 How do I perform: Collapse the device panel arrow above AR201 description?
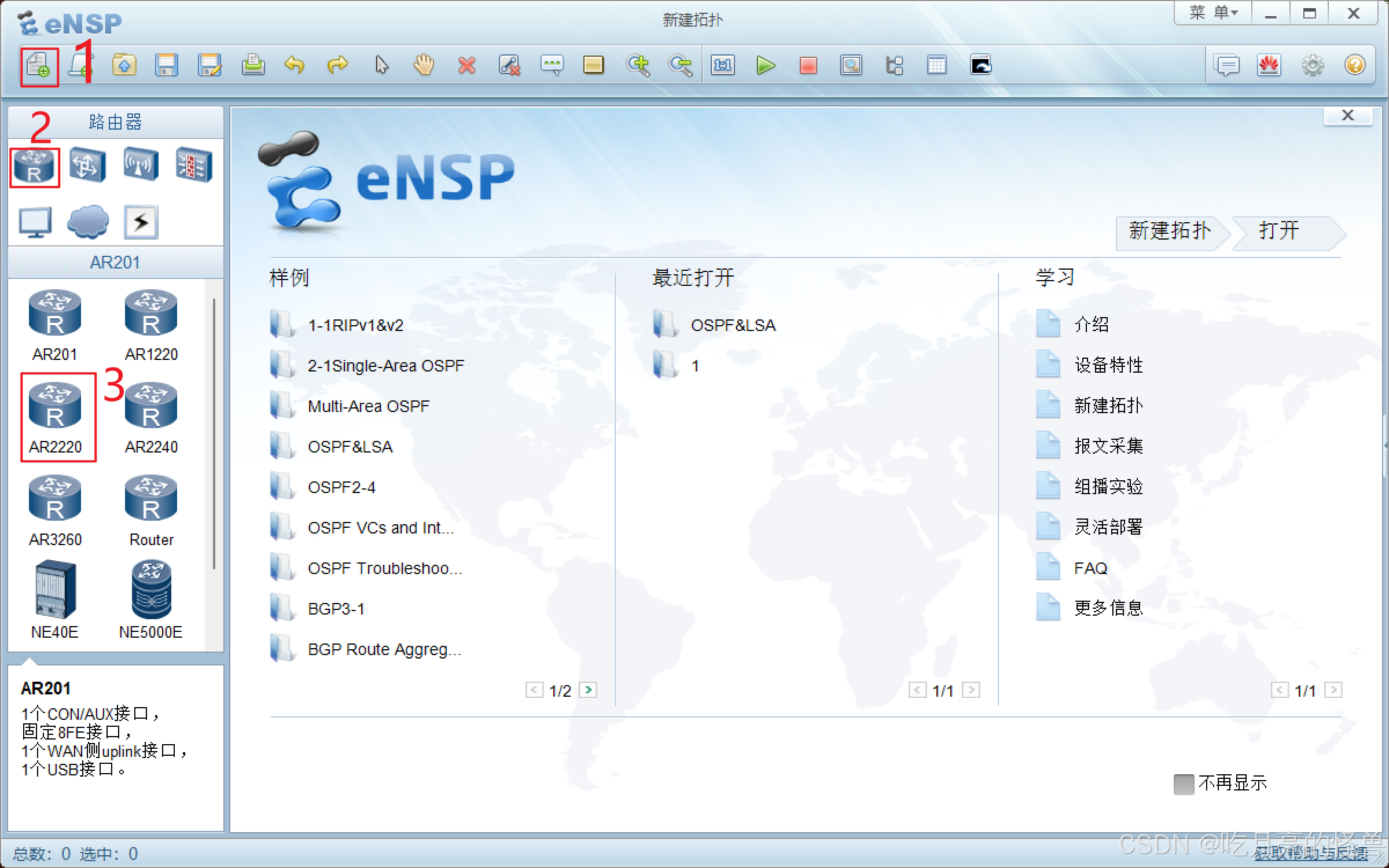29,660
